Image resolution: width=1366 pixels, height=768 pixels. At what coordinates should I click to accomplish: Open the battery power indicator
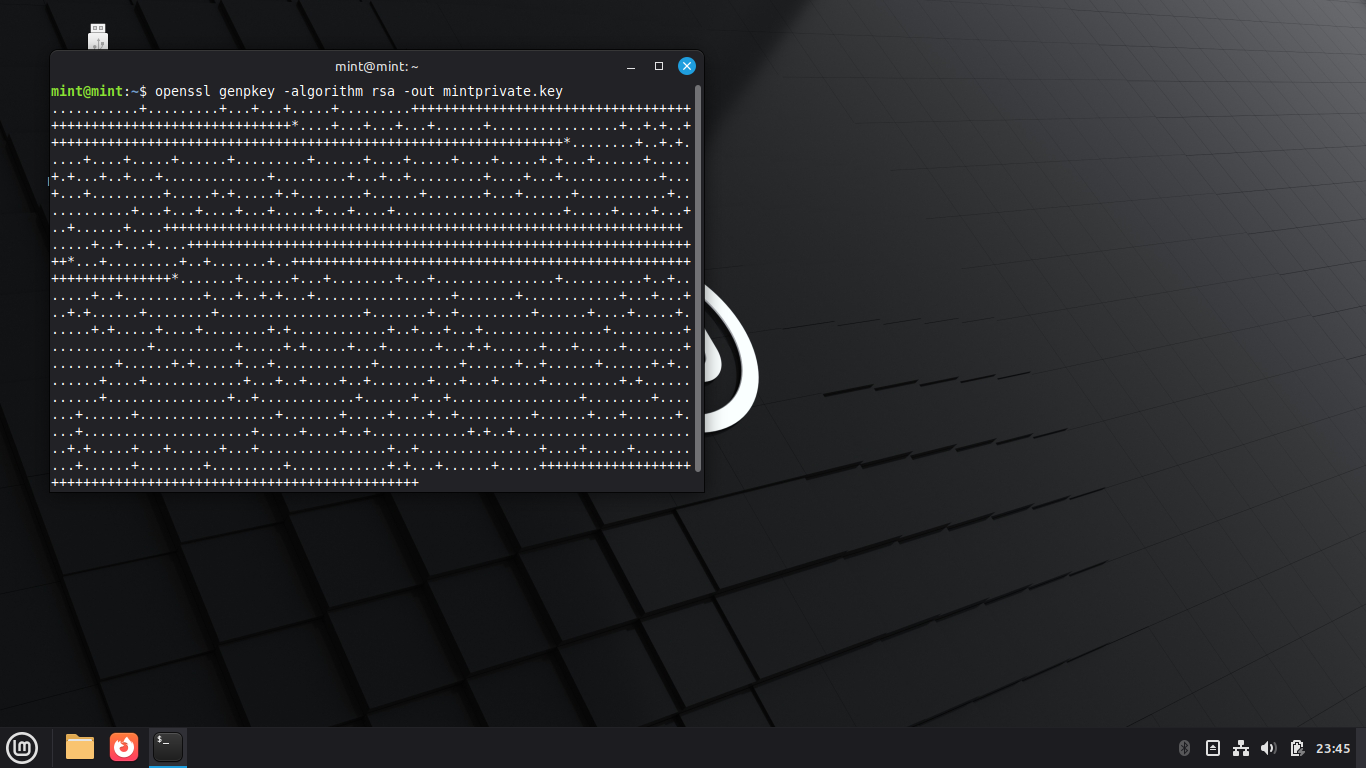tap(1297, 748)
